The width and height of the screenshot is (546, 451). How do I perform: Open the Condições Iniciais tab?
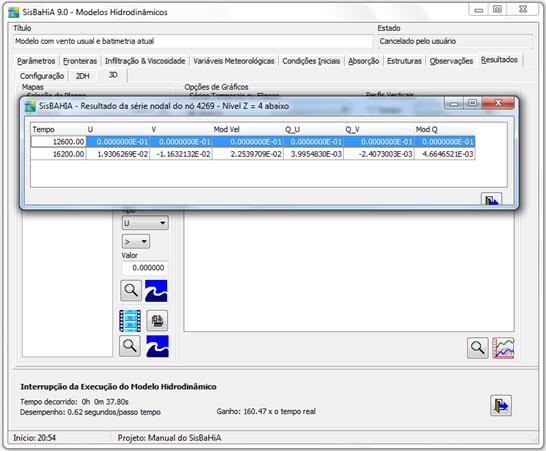311,61
